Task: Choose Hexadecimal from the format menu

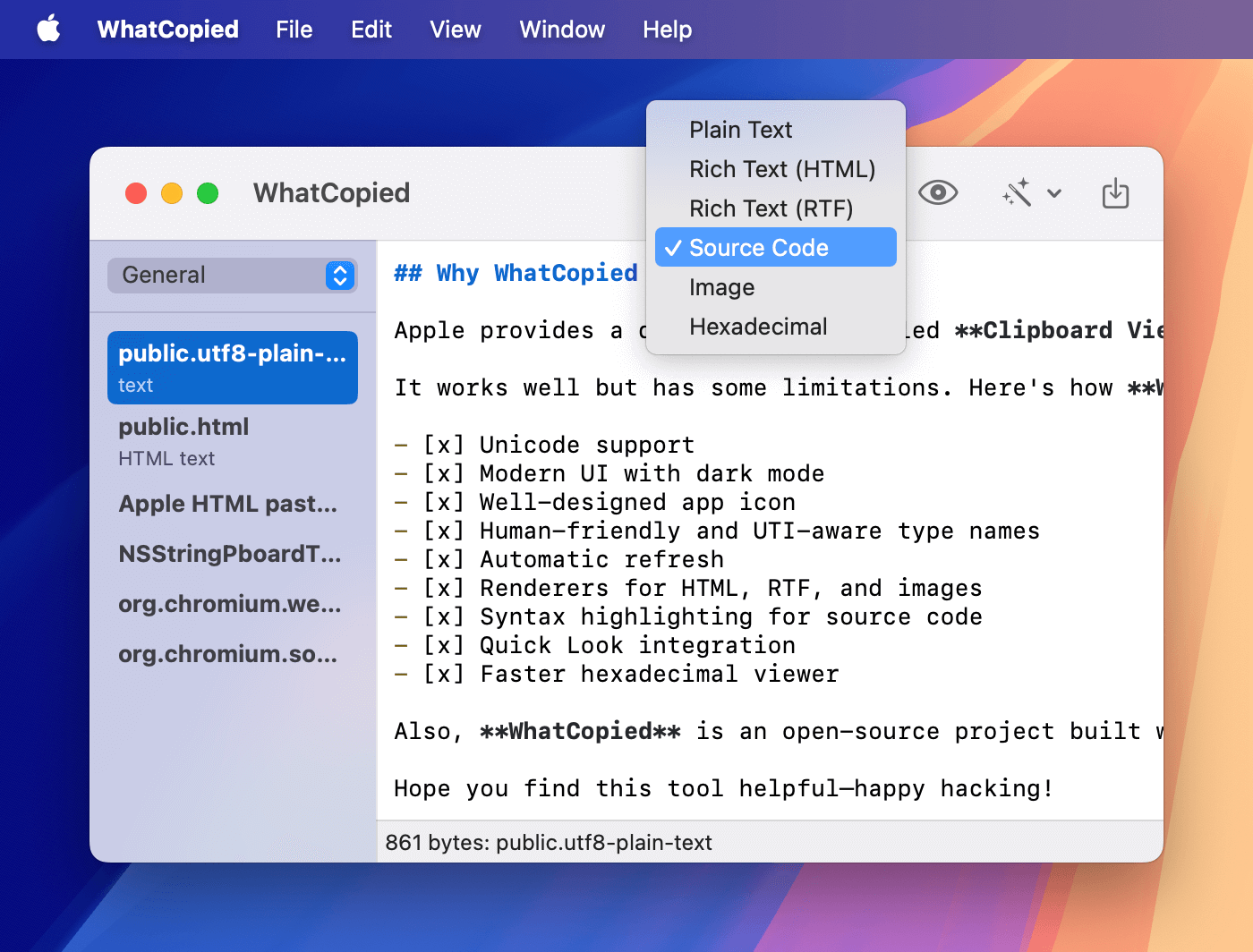Action: (775, 327)
